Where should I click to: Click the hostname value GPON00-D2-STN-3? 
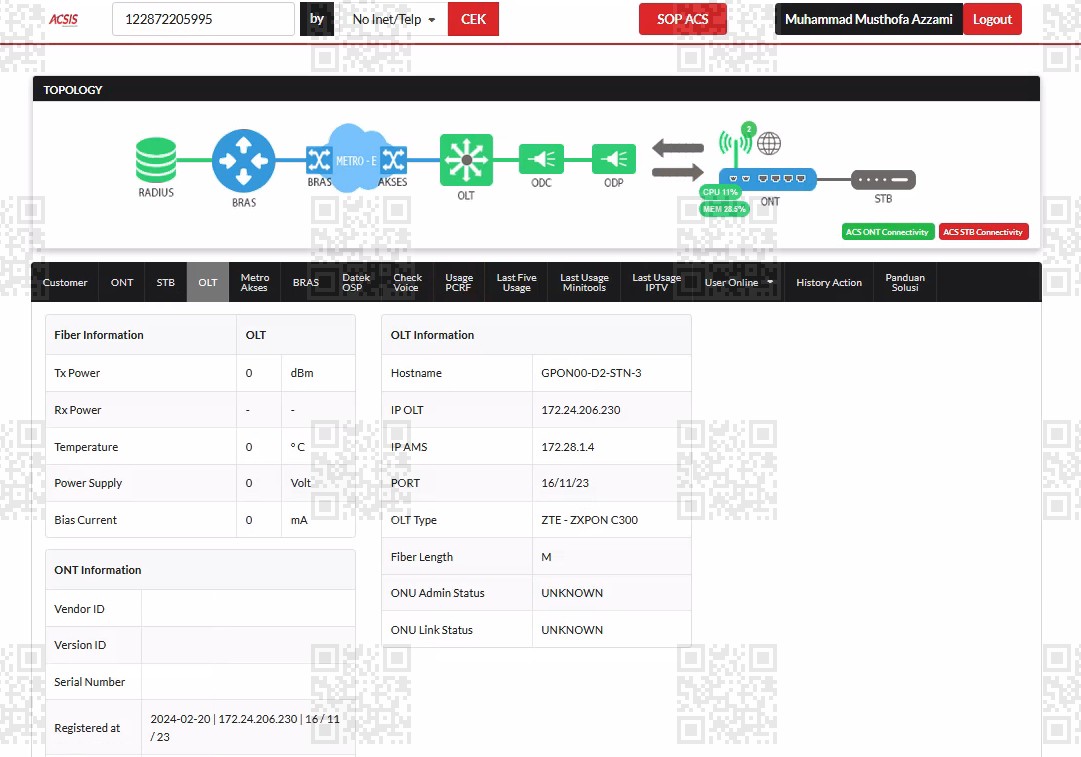[x=591, y=373]
